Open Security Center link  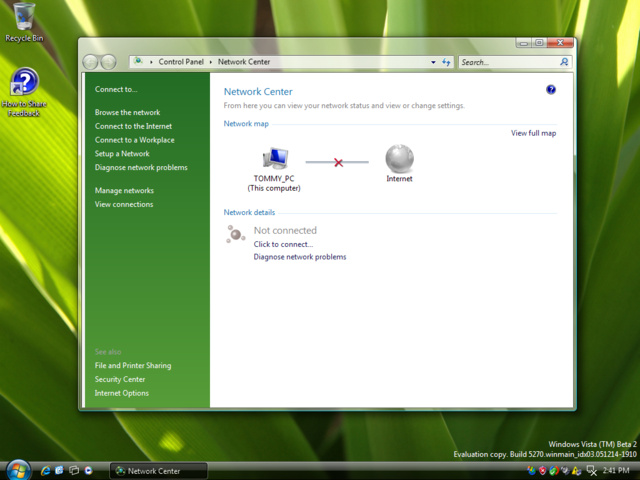(x=120, y=379)
